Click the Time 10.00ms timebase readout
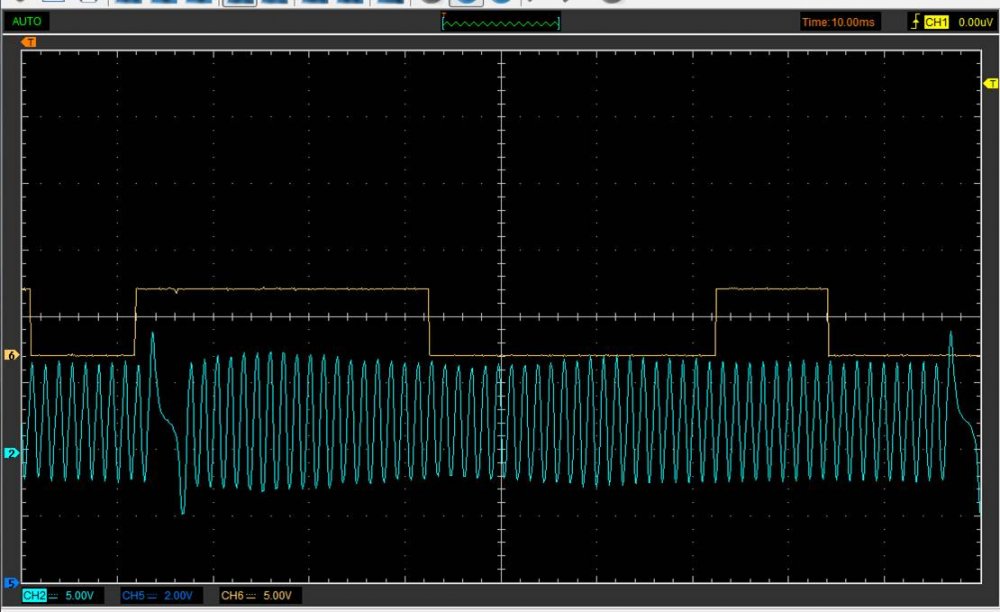The height and width of the screenshot is (612, 1000). coord(839,21)
